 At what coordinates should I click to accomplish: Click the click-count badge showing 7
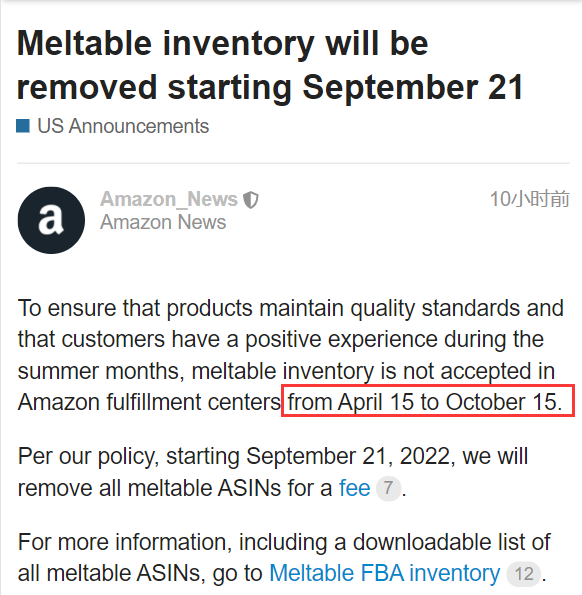click(x=388, y=488)
